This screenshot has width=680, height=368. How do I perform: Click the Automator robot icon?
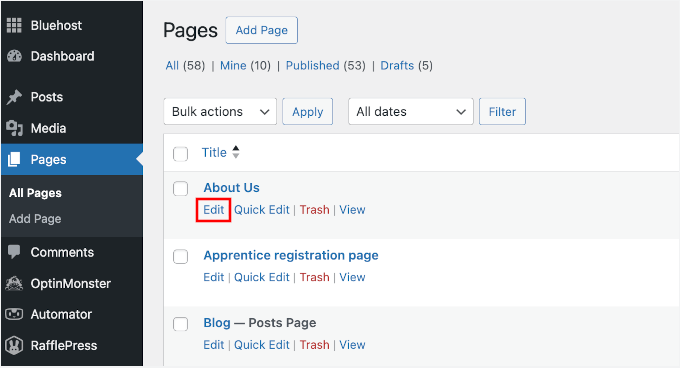tap(14, 314)
